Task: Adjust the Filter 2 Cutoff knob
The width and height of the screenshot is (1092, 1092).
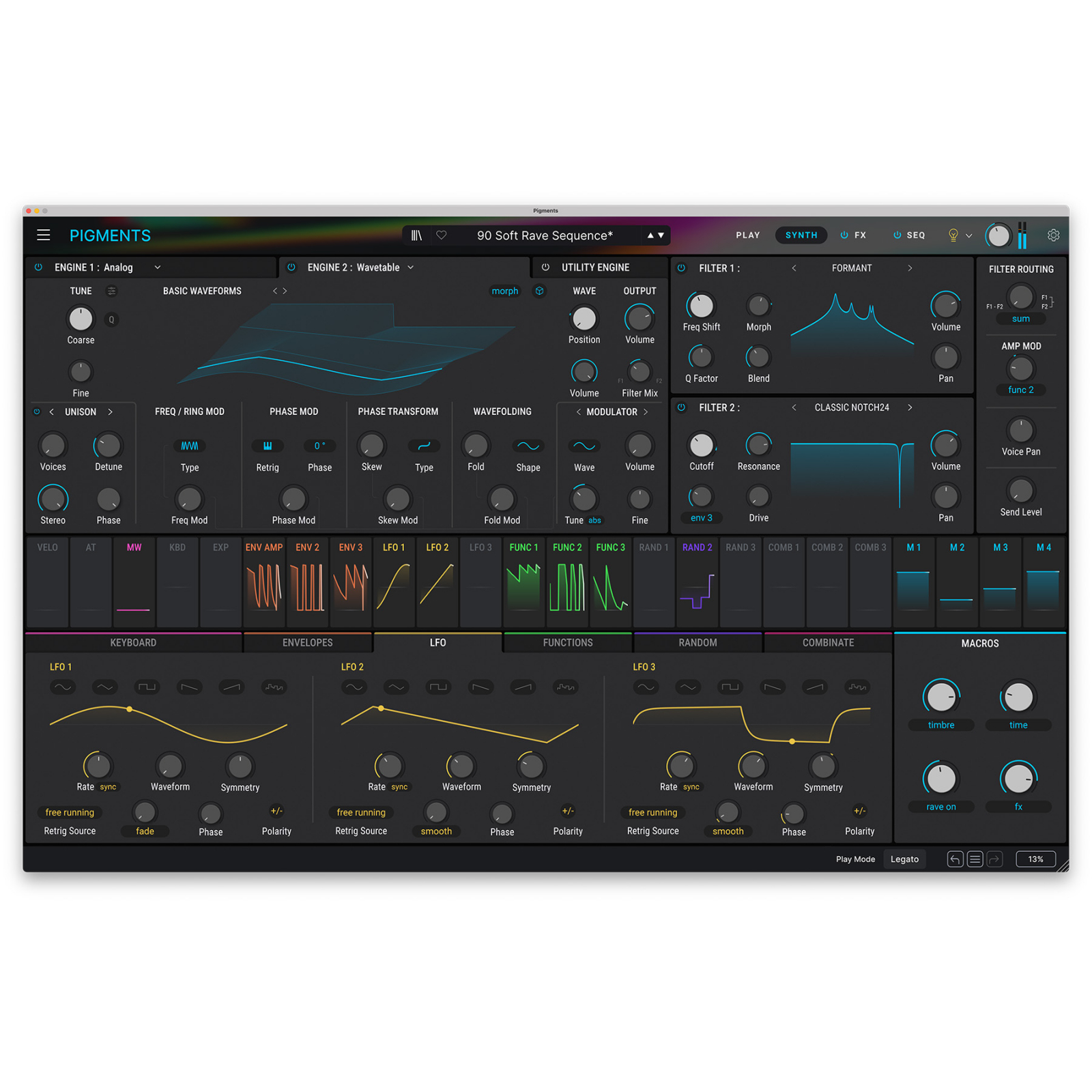Action: (x=702, y=445)
